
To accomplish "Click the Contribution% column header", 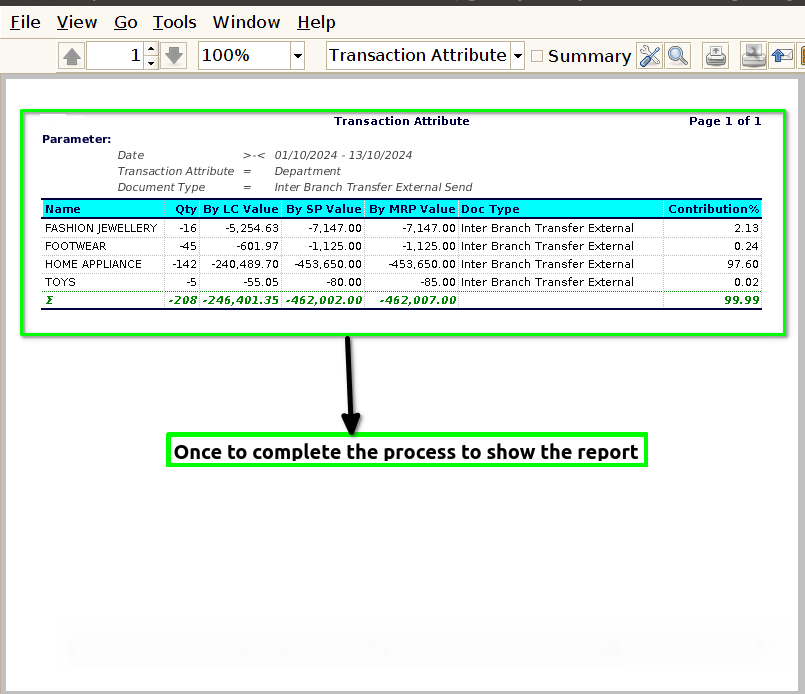I will pyautogui.click(x=714, y=209).
